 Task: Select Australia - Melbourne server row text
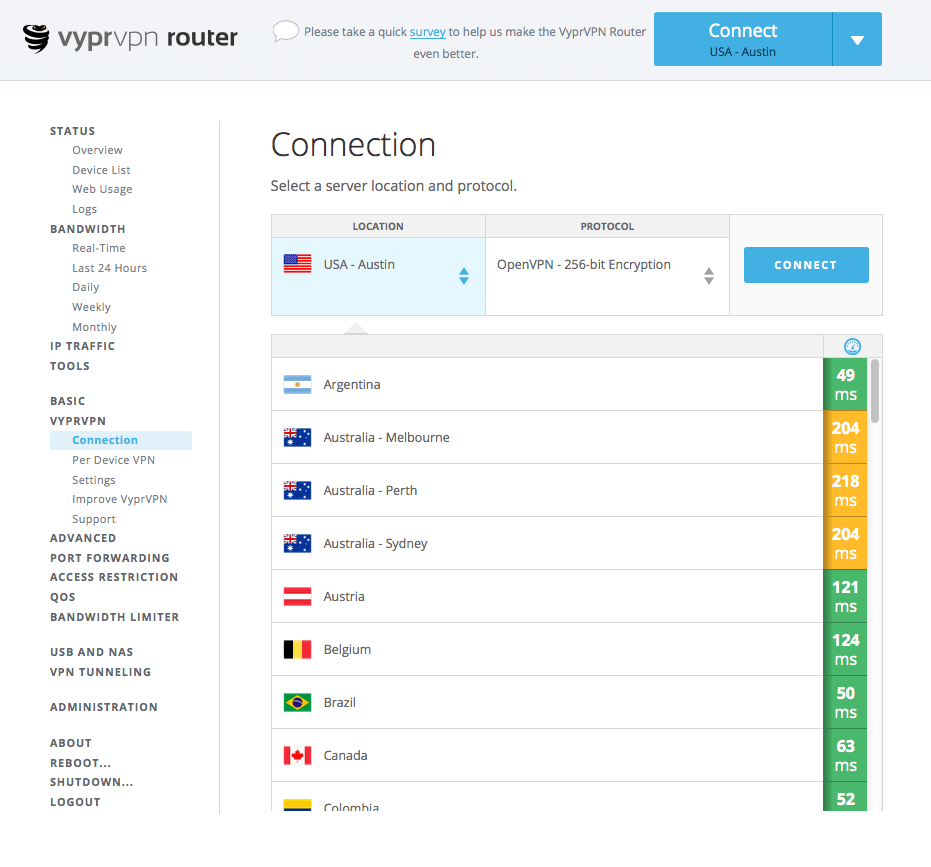386,438
